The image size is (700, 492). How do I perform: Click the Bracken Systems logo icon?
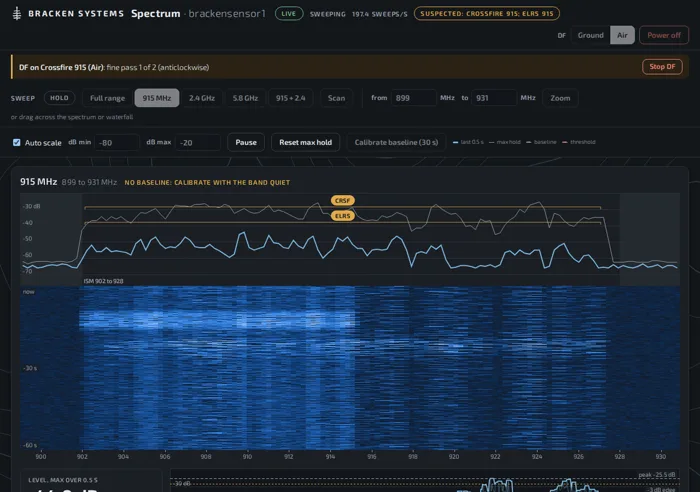(x=17, y=13)
